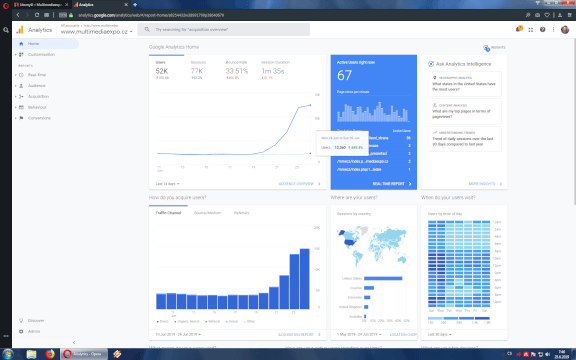Screen dimensions: 576x360
Task: Click the help question mark icon
Action: 542,29
